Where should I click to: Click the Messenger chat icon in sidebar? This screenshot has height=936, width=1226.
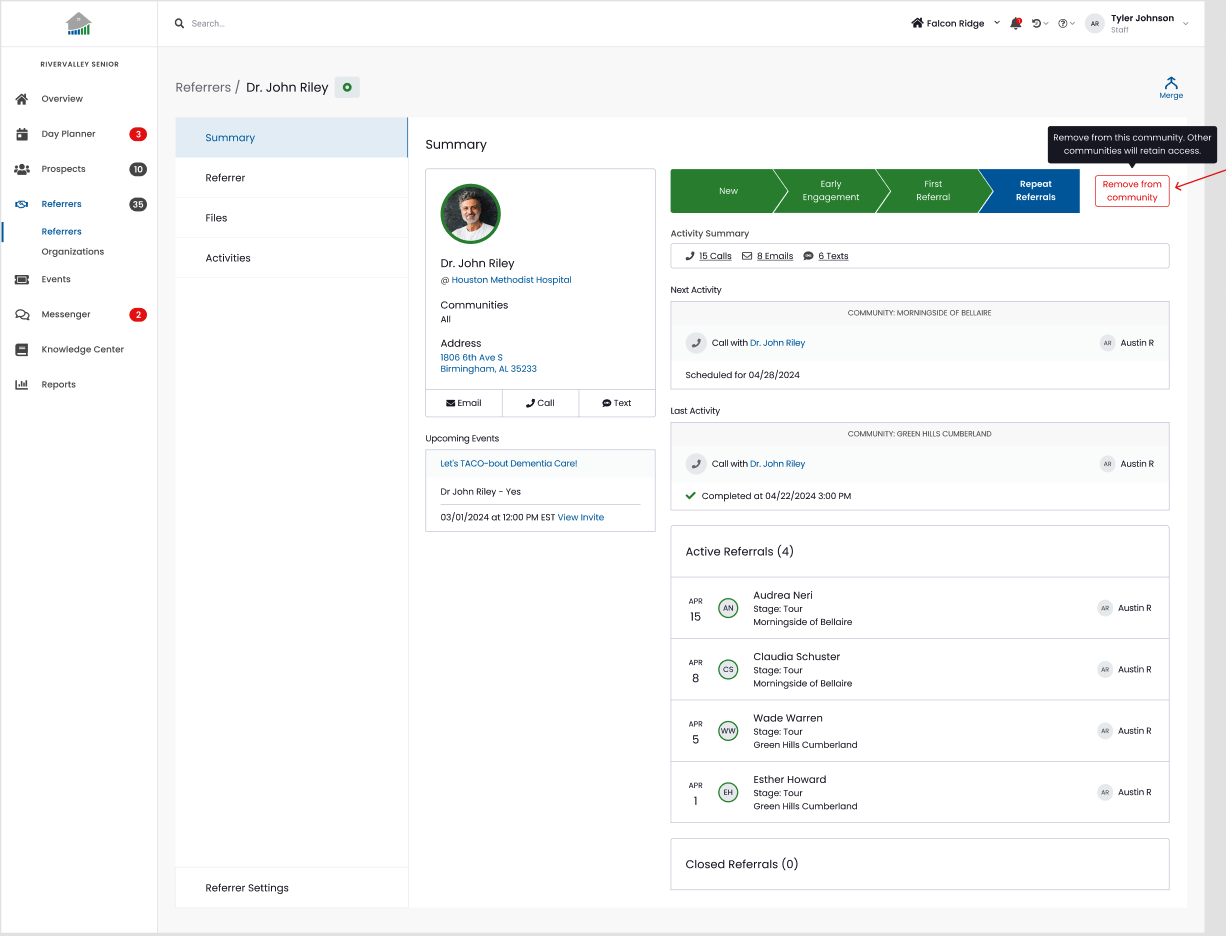(22, 315)
